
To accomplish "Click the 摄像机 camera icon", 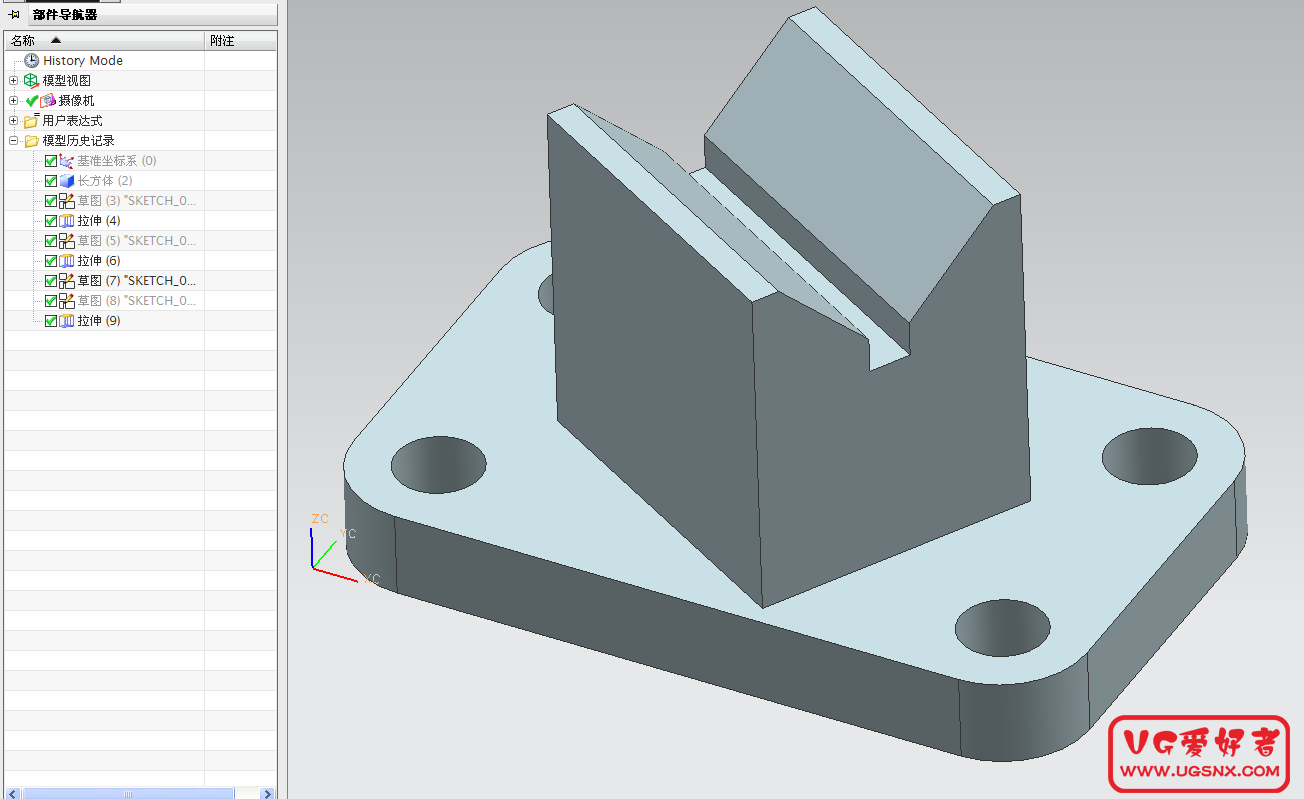I will click(x=48, y=101).
